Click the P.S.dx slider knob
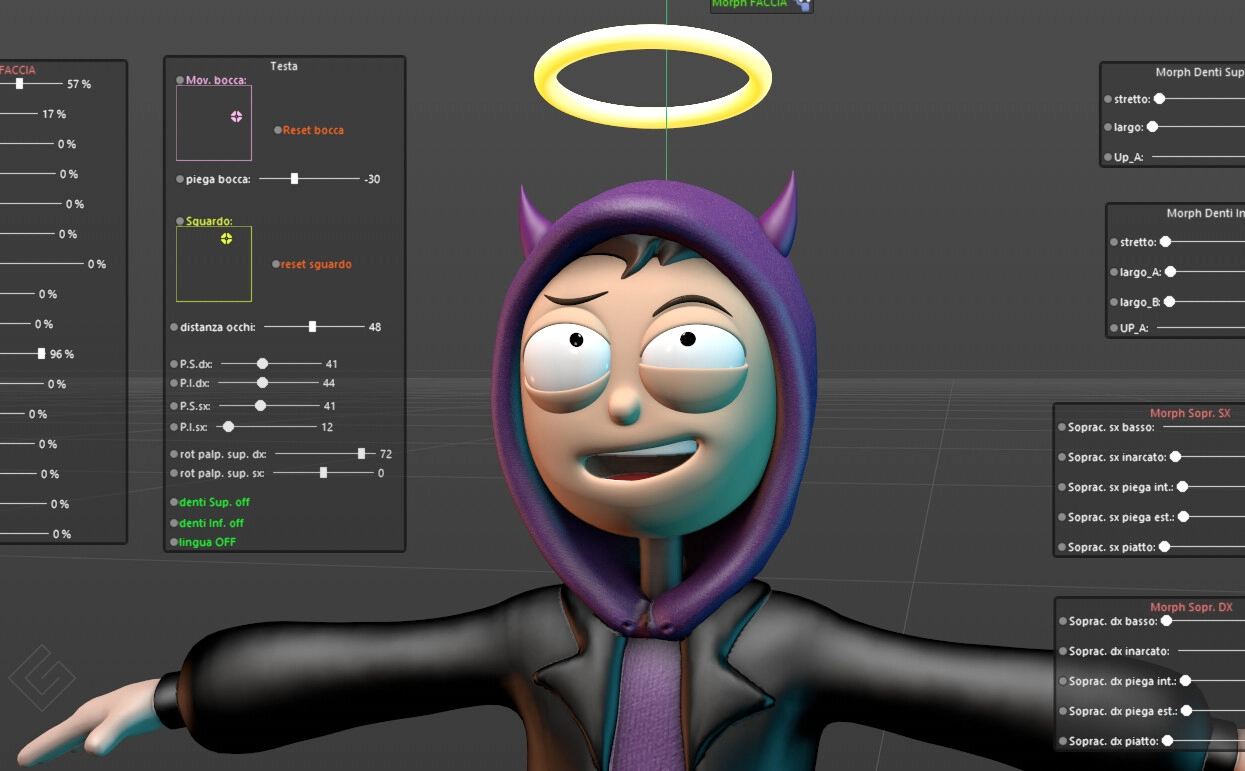 (x=262, y=364)
